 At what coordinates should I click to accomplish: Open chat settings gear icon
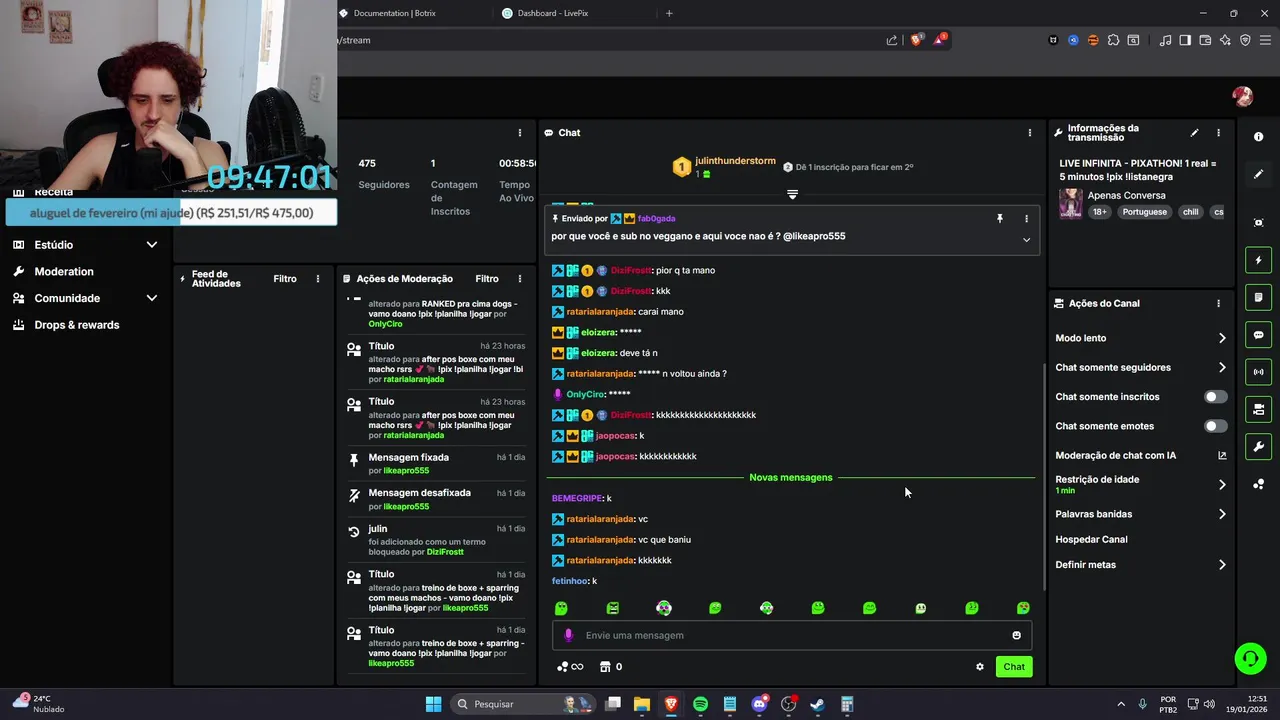(980, 667)
